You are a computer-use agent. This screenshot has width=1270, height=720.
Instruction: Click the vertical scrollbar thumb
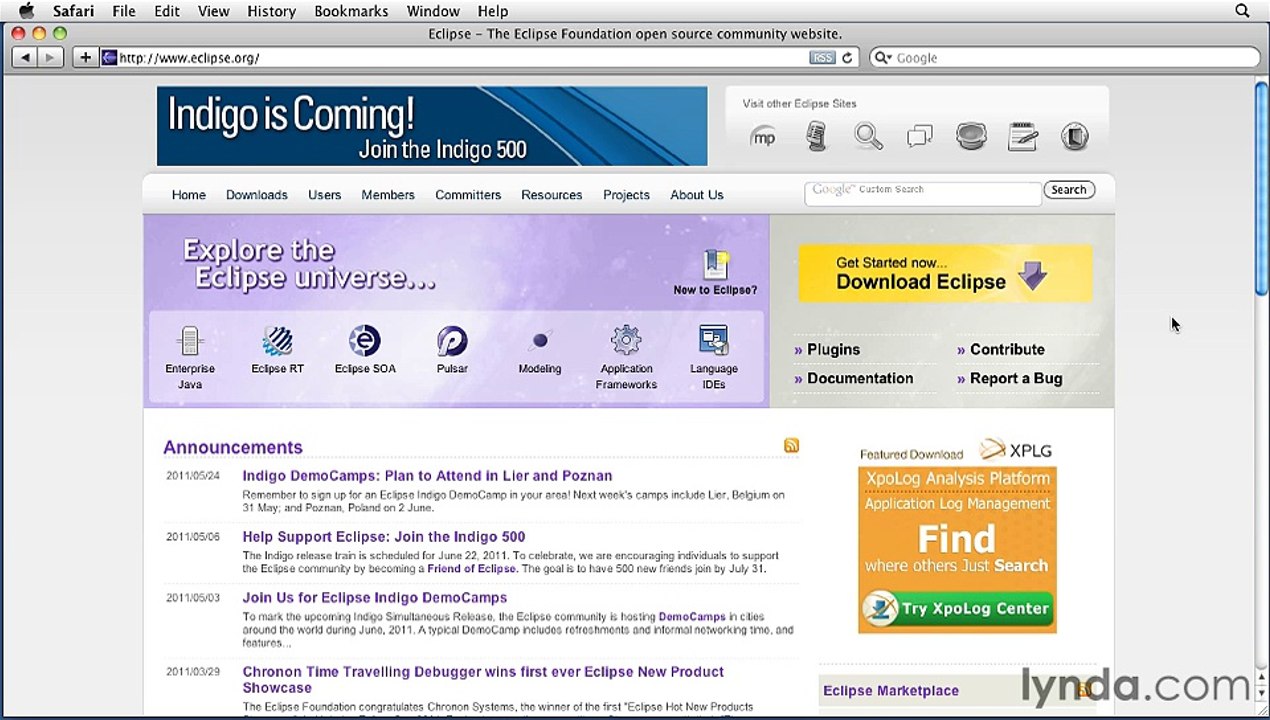(x=1262, y=188)
